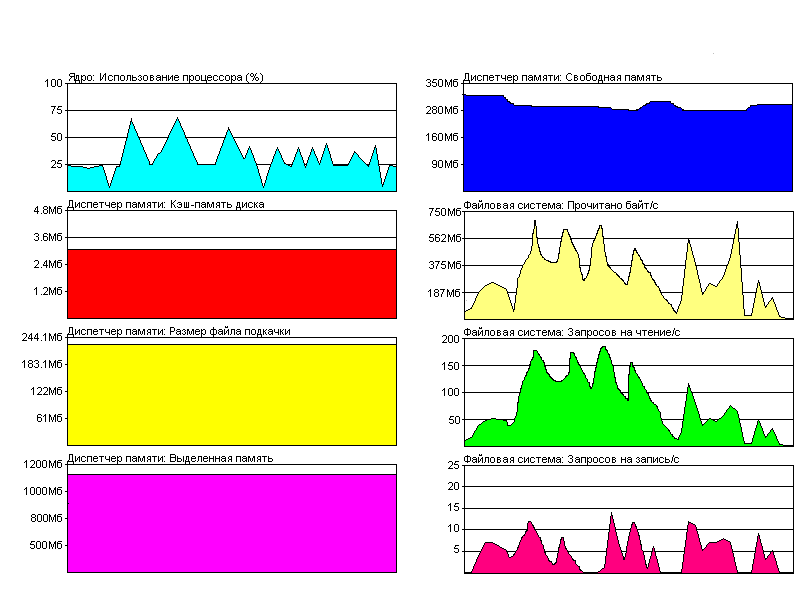Click the 750Мб axis label on bytes read
This screenshot has width=800, height=600.
pos(442,211)
